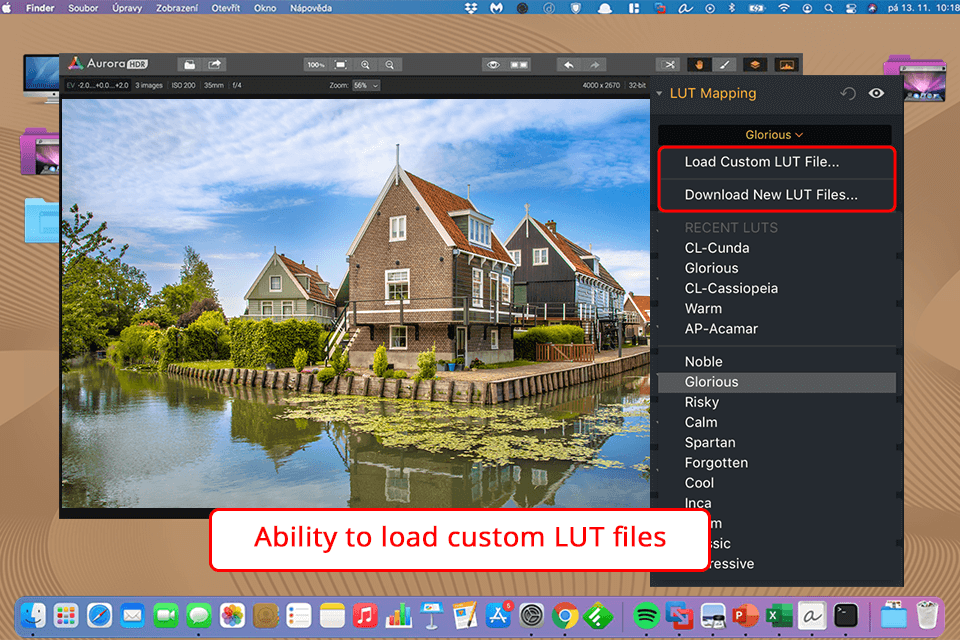
Task: Open System Preferences from the Dock
Action: click(x=531, y=616)
